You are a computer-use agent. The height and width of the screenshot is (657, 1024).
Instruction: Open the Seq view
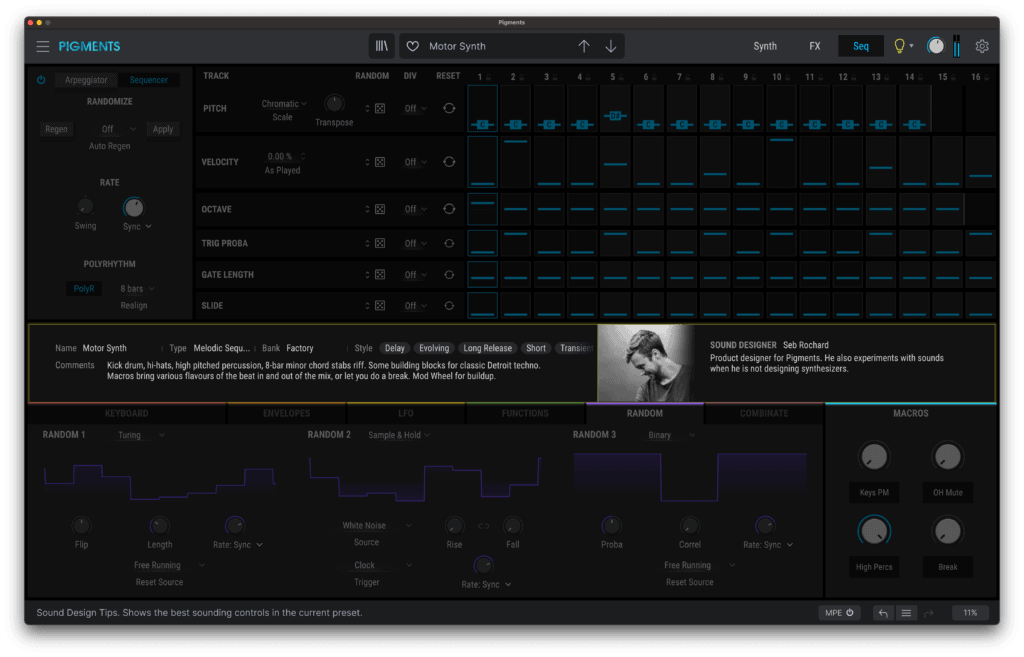pyautogui.click(x=861, y=46)
